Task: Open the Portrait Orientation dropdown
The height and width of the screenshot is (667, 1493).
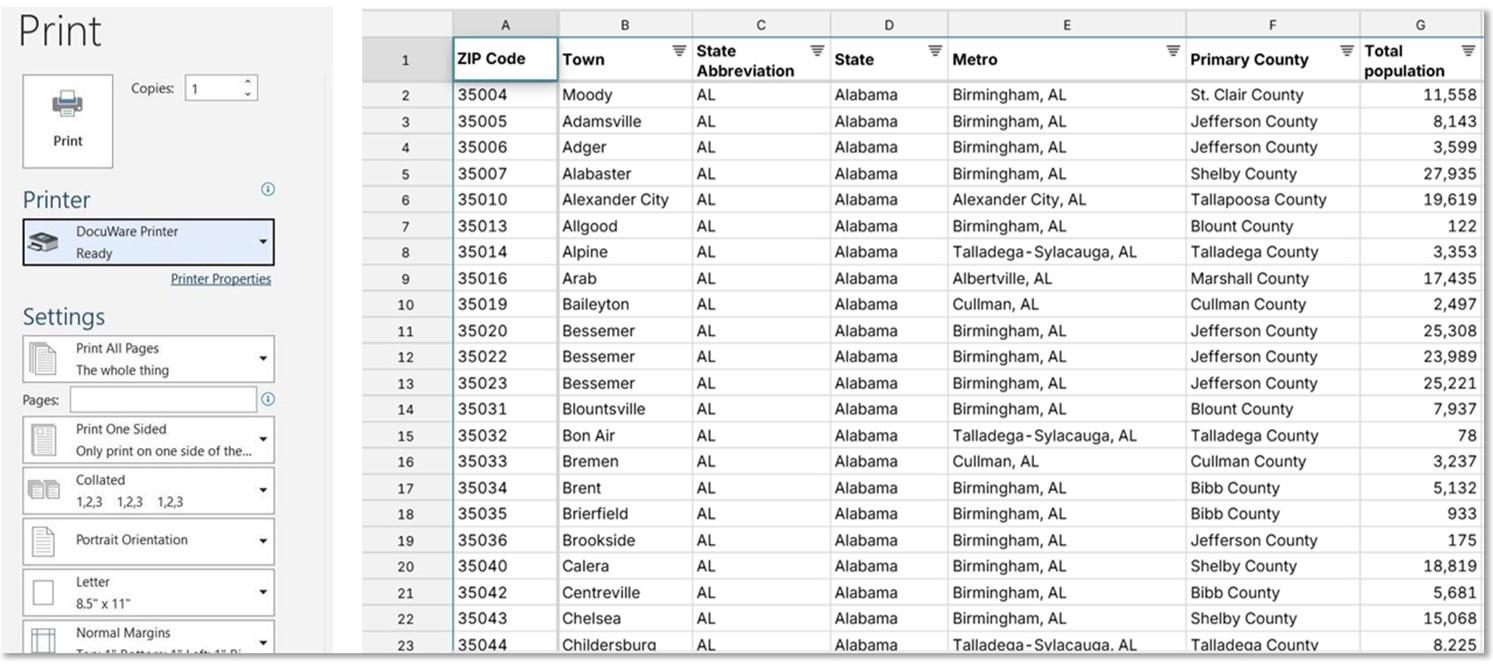Action: tap(148, 541)
